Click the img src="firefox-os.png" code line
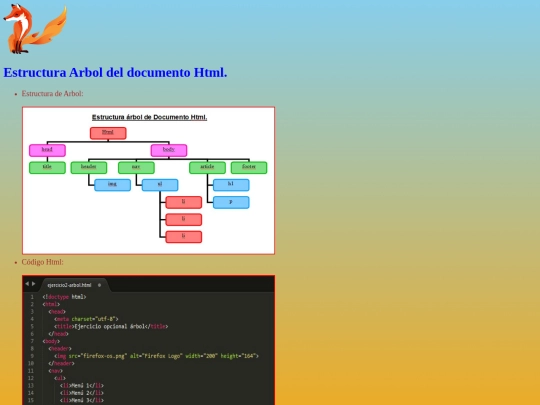The width and height of the screenshot is (540, 405). [156, 356]
